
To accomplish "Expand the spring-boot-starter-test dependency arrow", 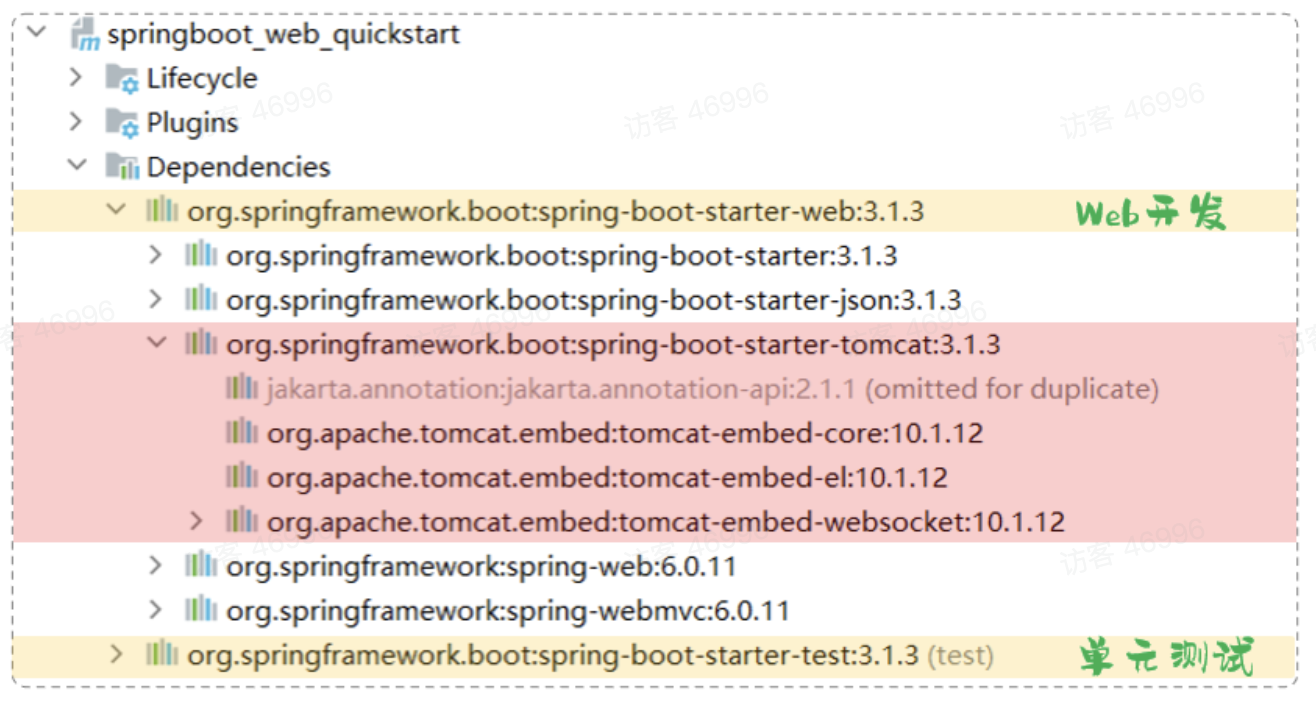I will [x=116, y=654].
